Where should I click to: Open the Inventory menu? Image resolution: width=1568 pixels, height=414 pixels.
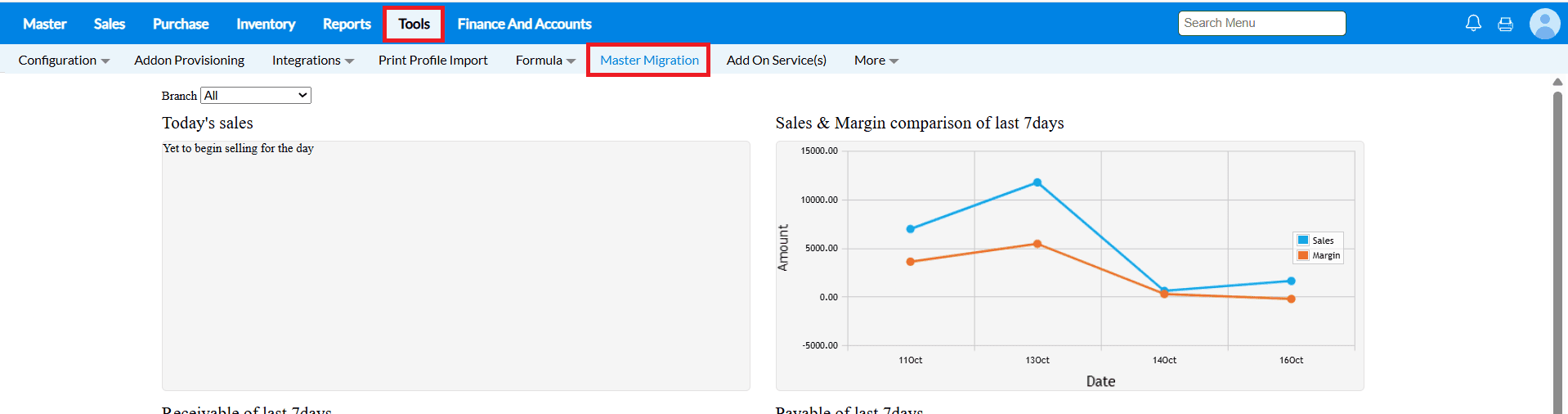[x=266, y=25]
